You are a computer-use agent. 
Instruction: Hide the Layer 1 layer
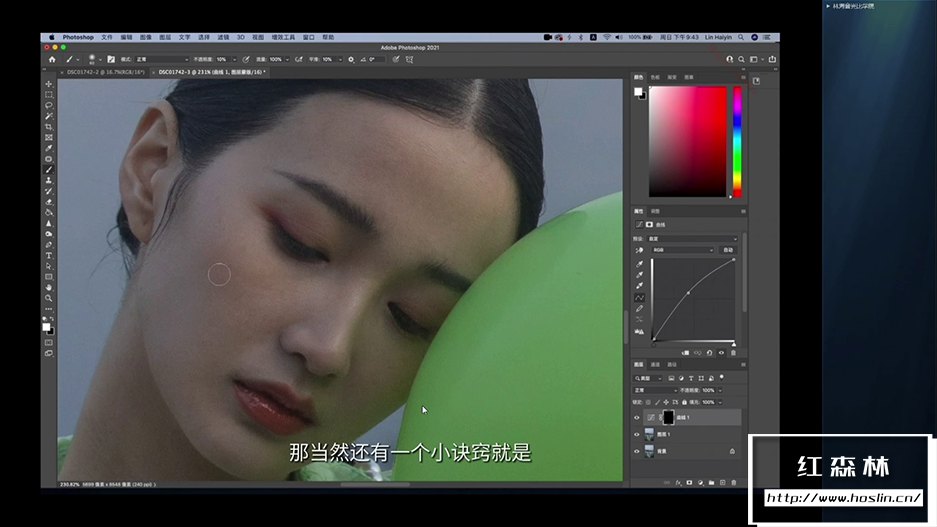pyautogui.click(x=636, y=434)
